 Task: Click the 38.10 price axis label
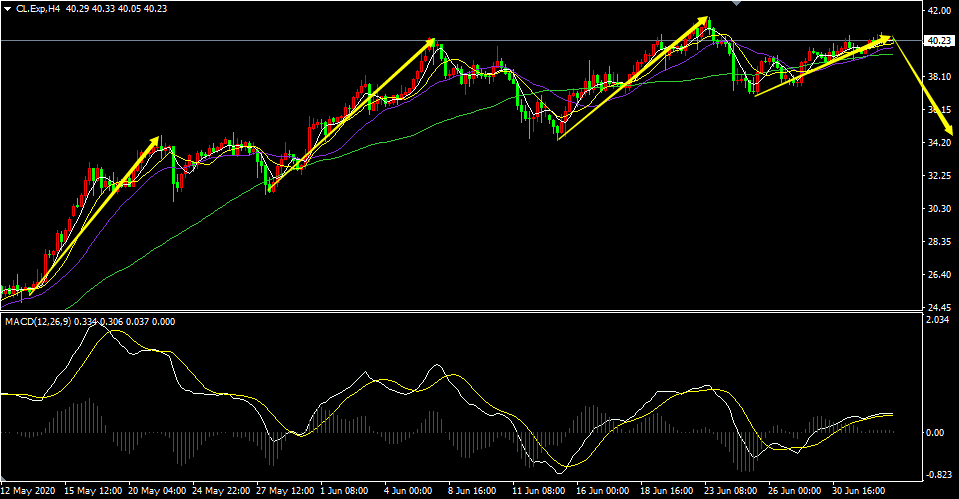pos(939,76)
